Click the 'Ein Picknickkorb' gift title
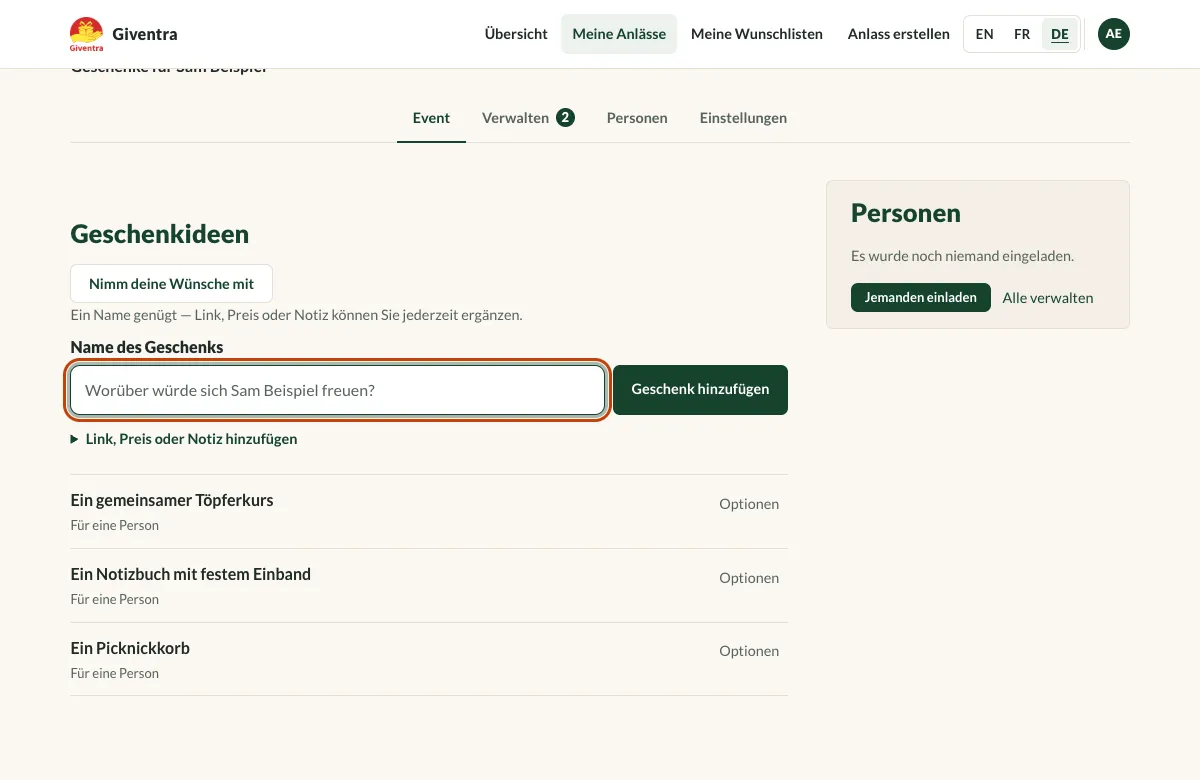Screen dimensions: 1200x780 point(130,648)
